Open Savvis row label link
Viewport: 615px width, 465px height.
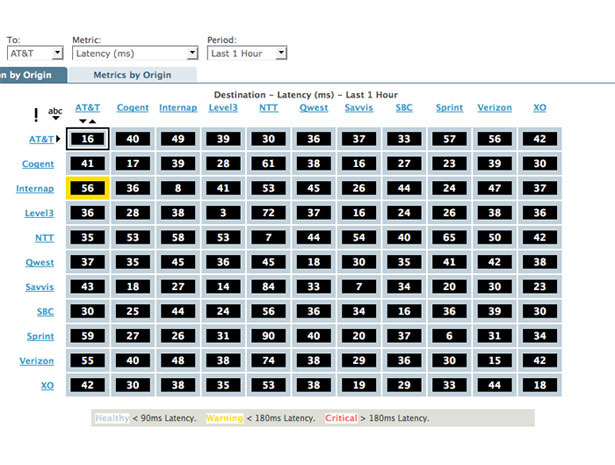coord(40,287)
